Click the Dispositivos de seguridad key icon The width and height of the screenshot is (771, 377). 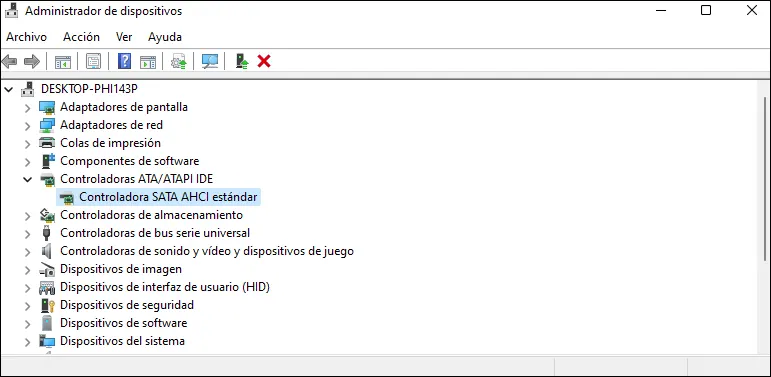(47, 305)
